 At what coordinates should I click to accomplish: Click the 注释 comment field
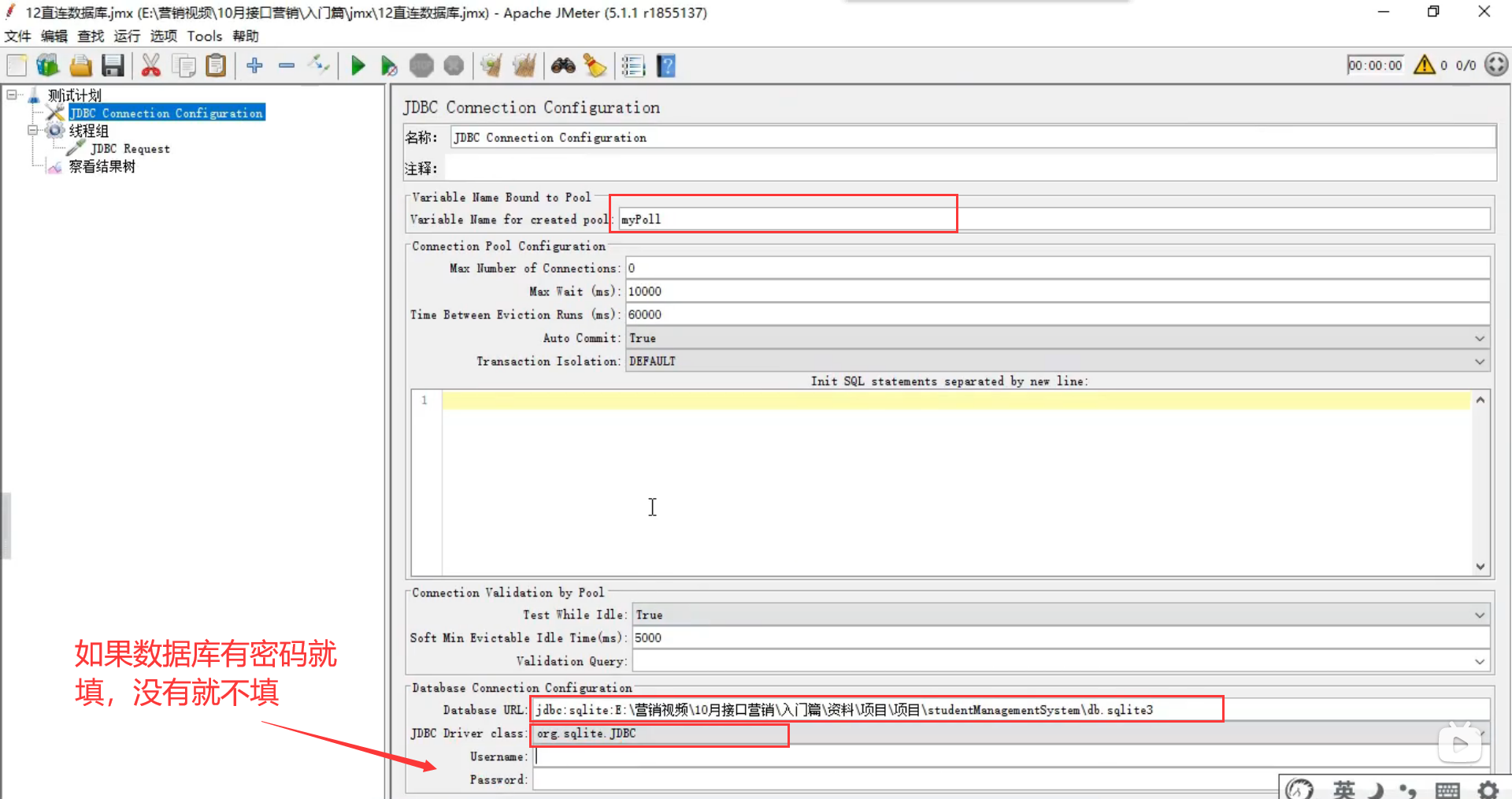(x=970, y=168)
